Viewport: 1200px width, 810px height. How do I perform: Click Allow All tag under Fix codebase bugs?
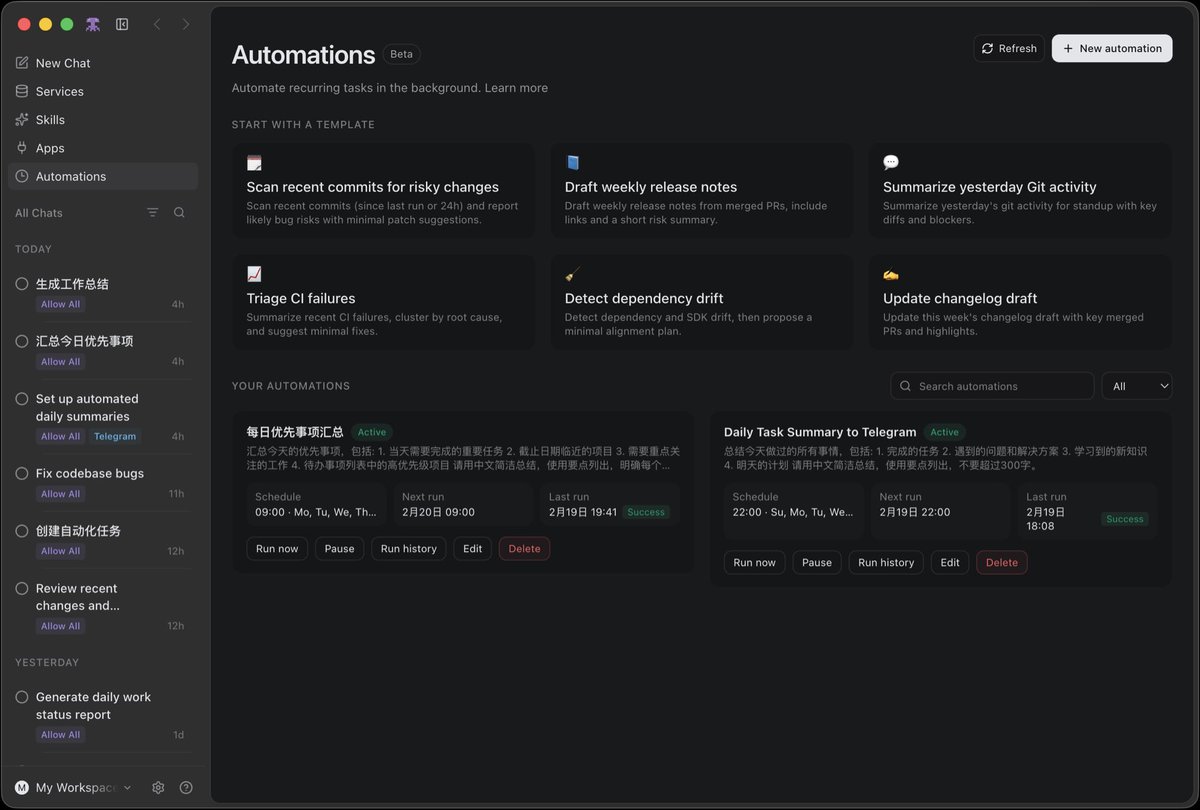61,494
